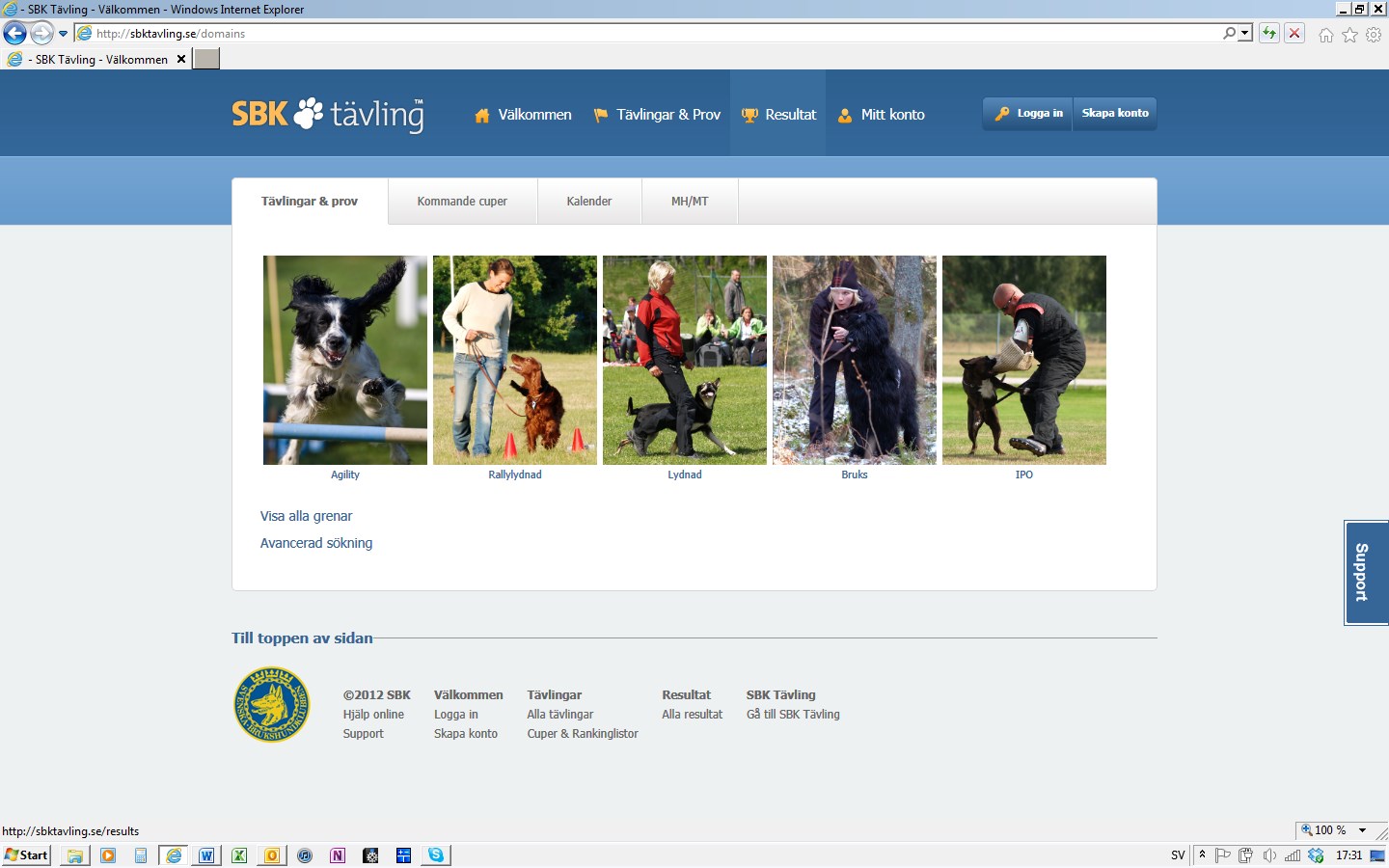Switch to the Kommande cuper tab
The image size is (1389, 868).
[462, 202]
